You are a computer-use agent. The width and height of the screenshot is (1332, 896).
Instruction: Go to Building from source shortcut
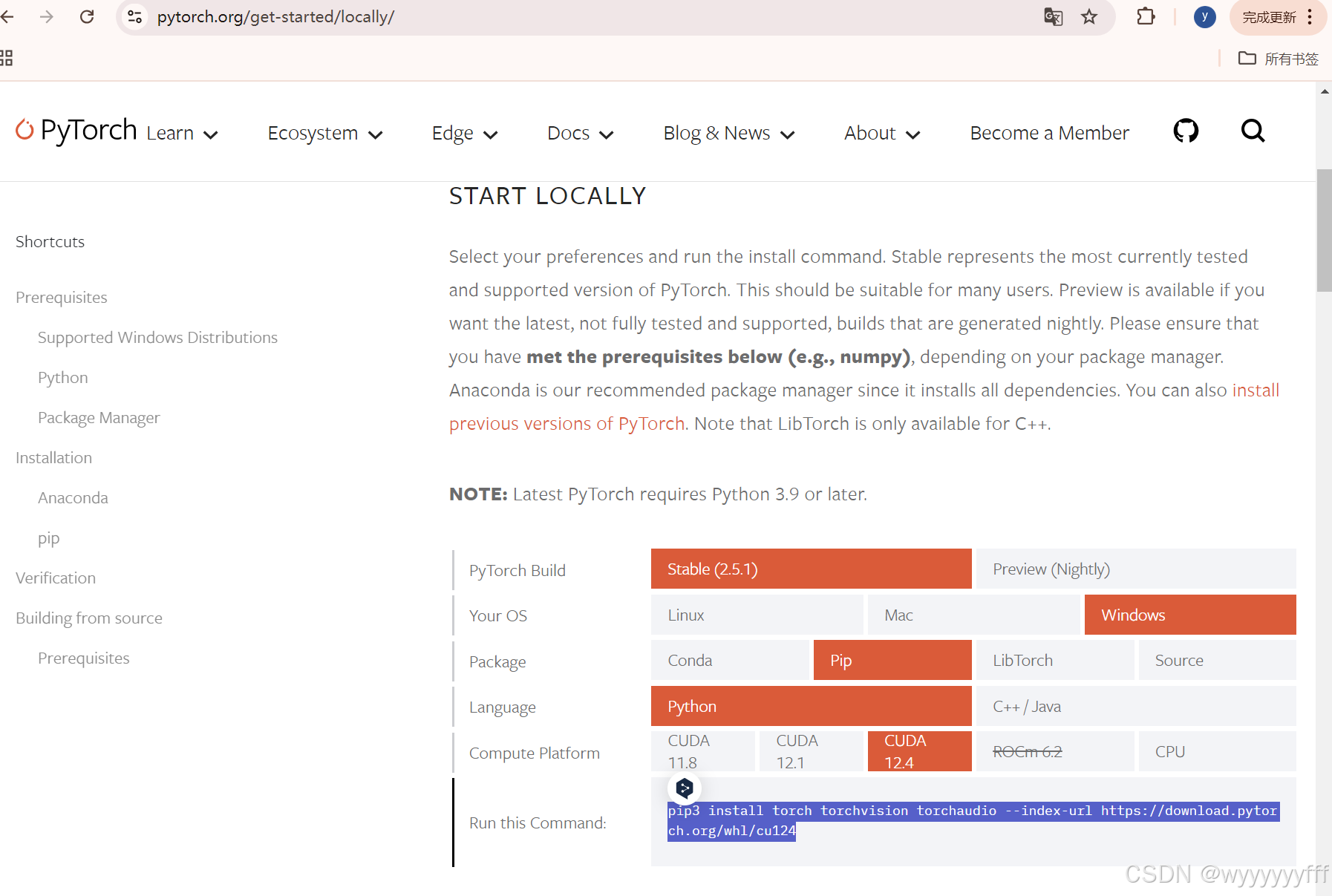[89, 618]
